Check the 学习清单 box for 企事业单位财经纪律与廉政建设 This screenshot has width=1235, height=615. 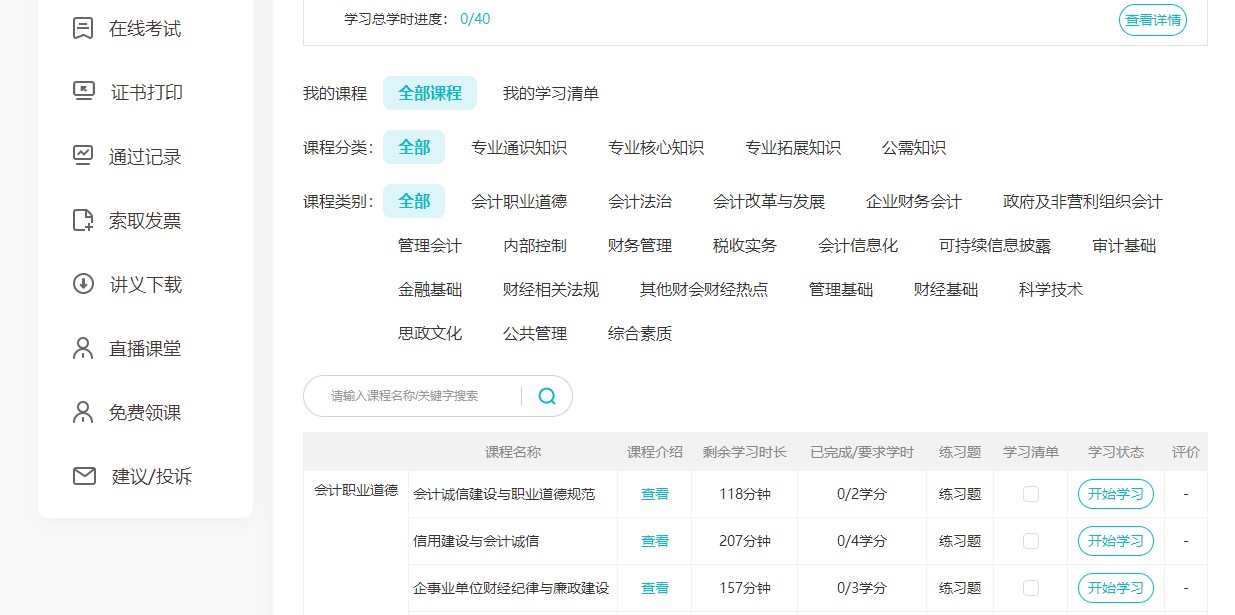pyautogui.click(x=1031, y=588)
